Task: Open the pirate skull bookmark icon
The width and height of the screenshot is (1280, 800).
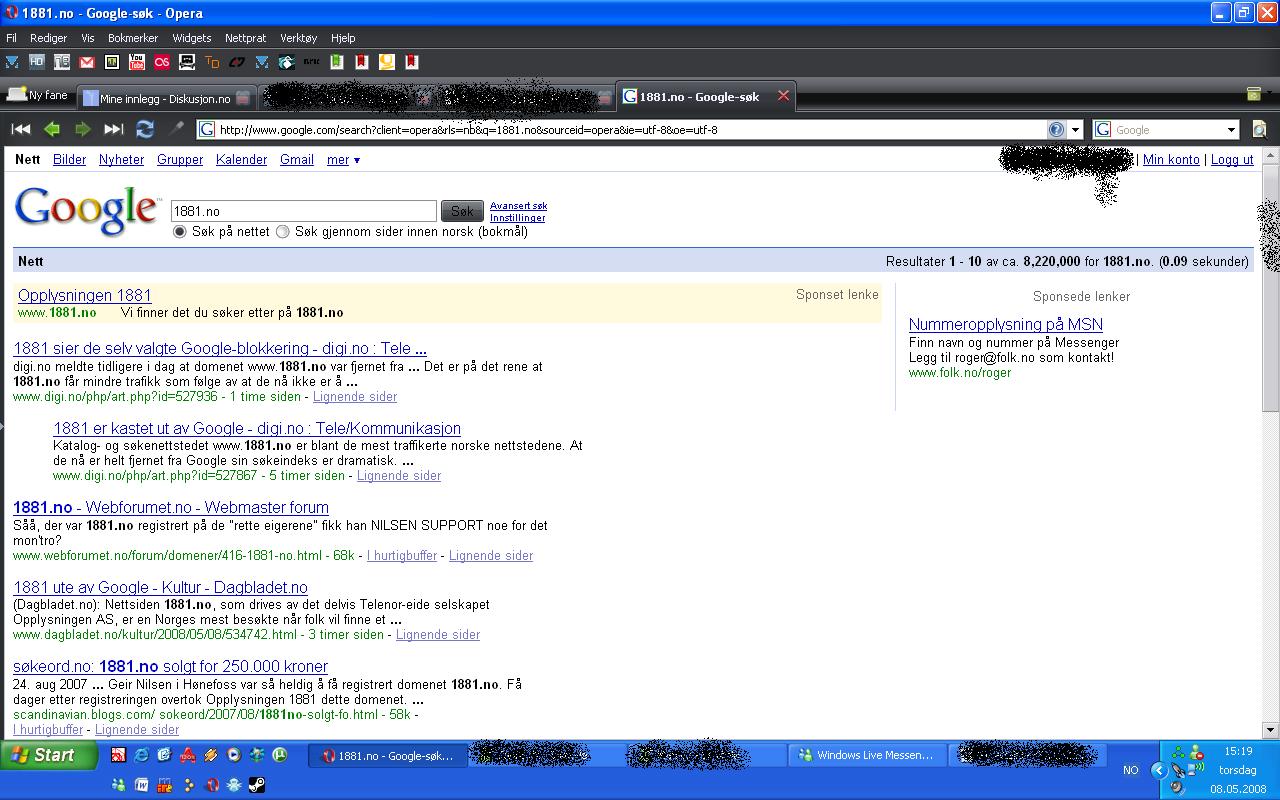Action: [x=187, y=62]
